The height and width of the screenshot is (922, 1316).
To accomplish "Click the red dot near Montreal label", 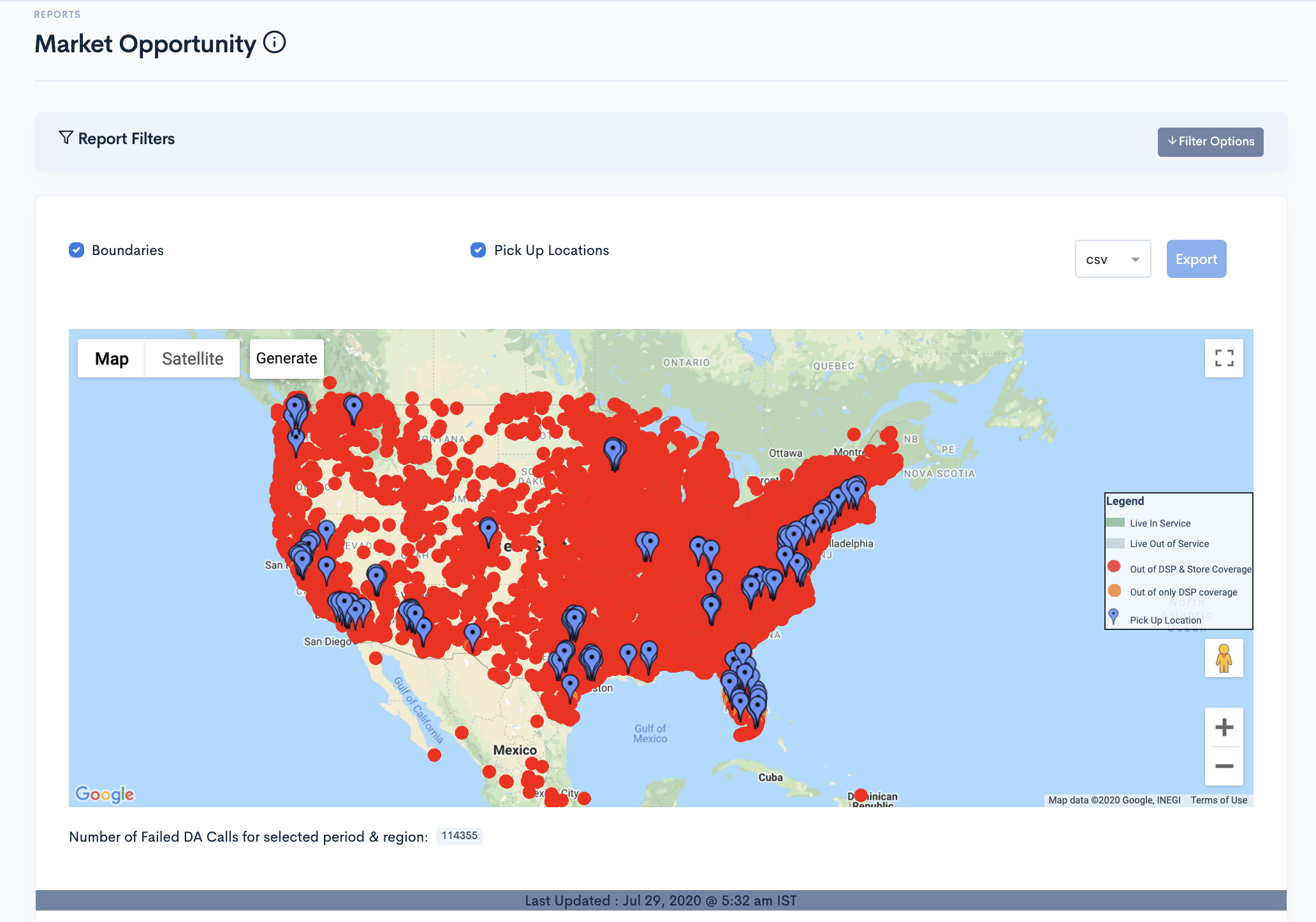I will 854,434.
